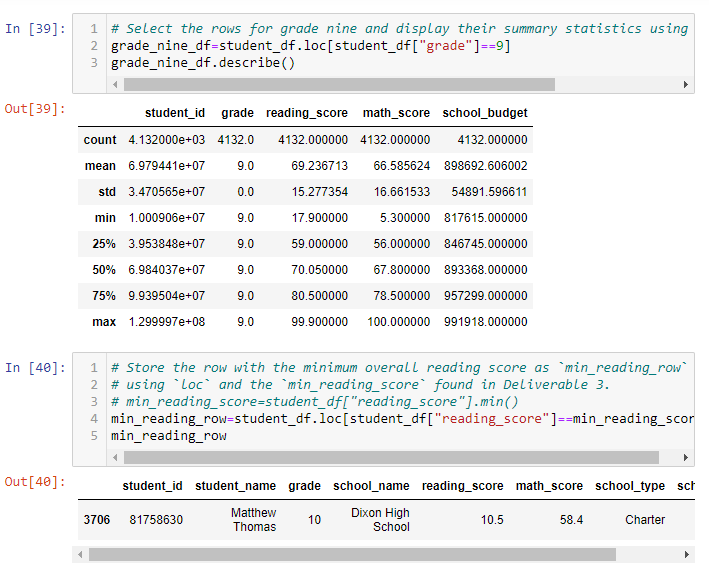
Task: Click the 'max' row label
Action: tap(104, 322)
